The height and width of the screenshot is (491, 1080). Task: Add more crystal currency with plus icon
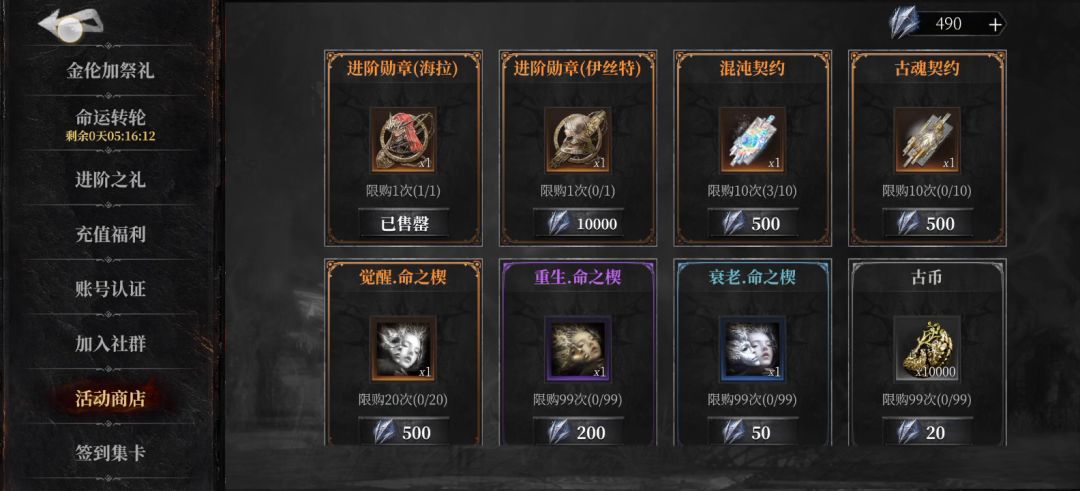coord(995,25)
